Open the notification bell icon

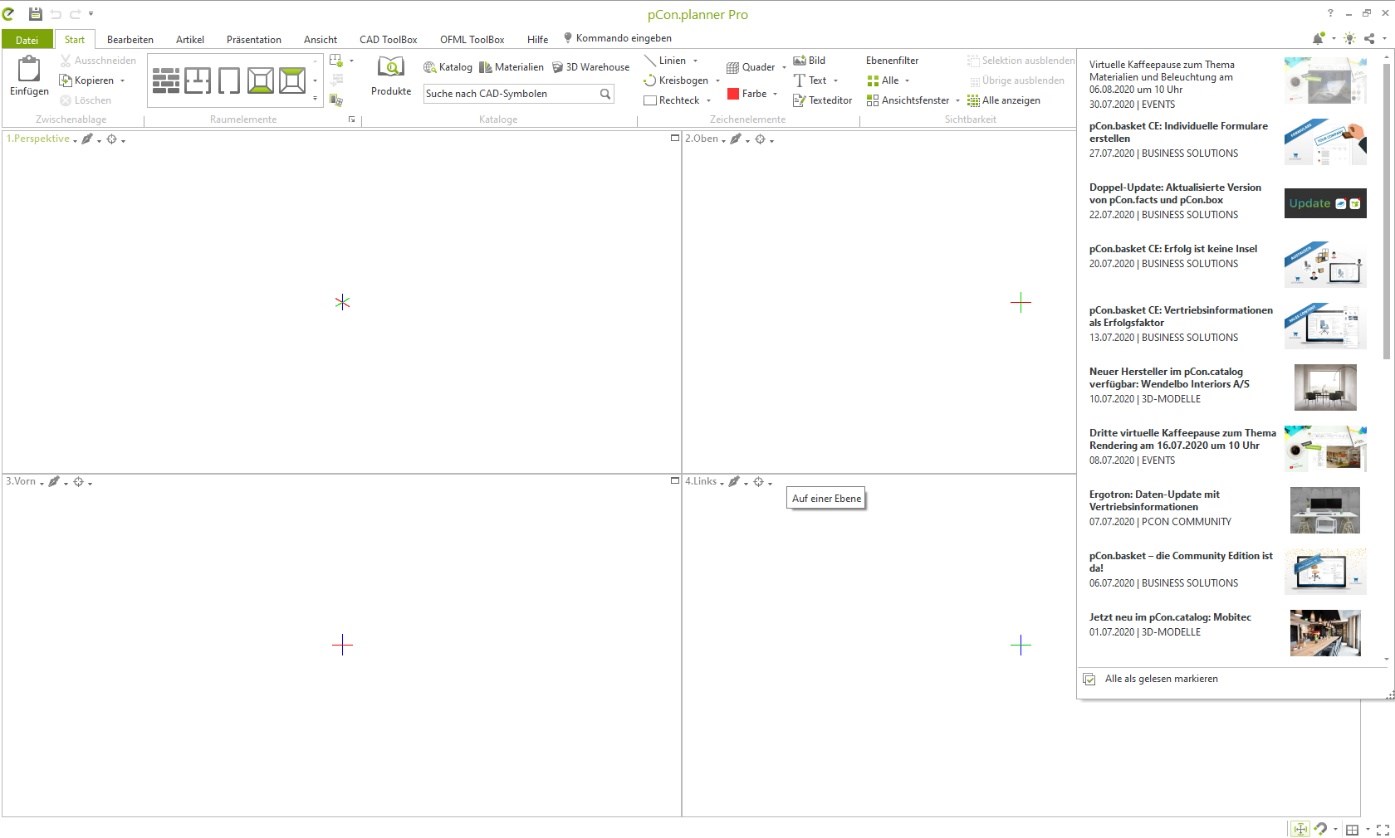coord(1318,38)
